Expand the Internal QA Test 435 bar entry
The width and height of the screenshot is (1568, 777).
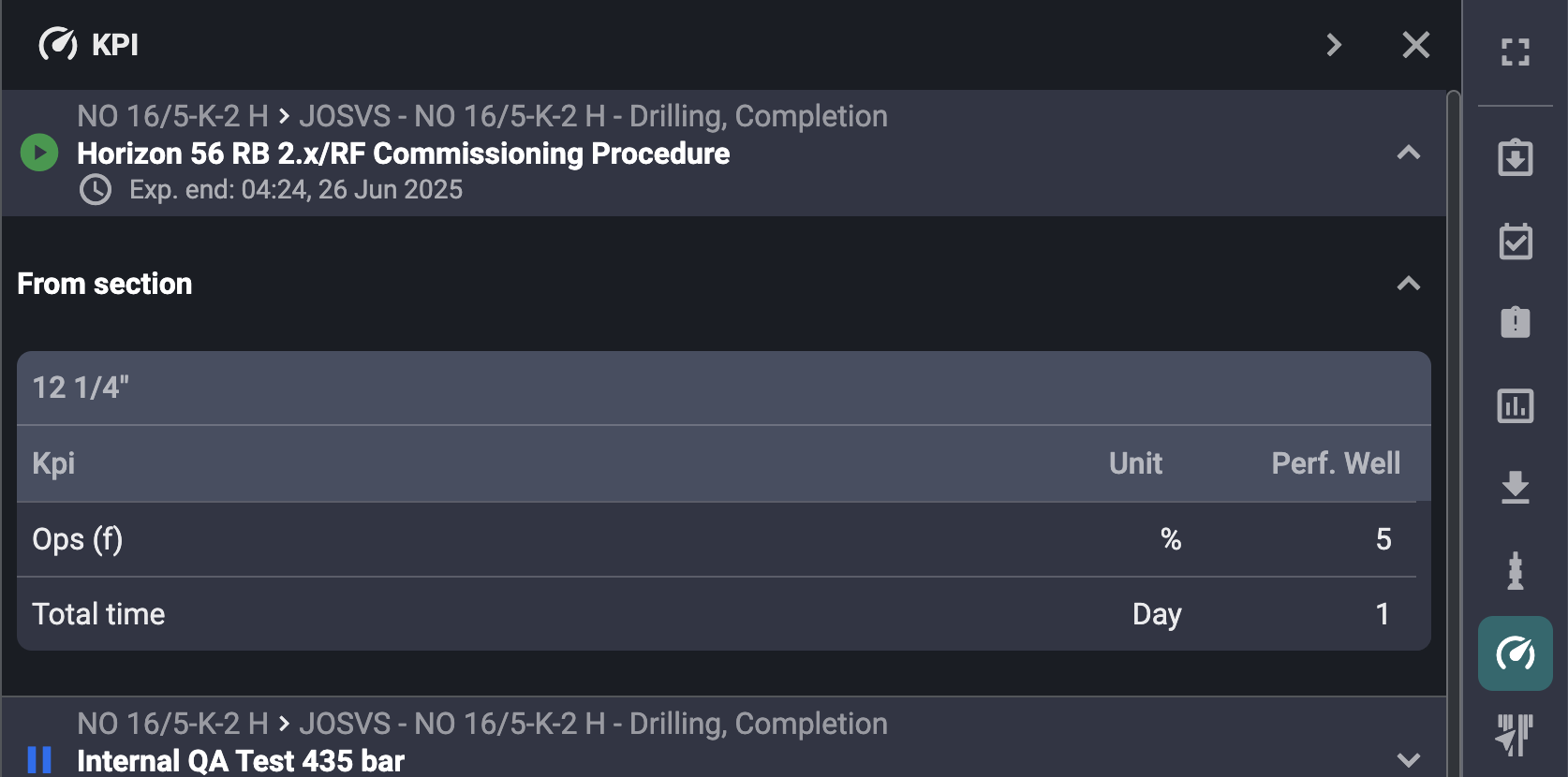point(1408,759)
